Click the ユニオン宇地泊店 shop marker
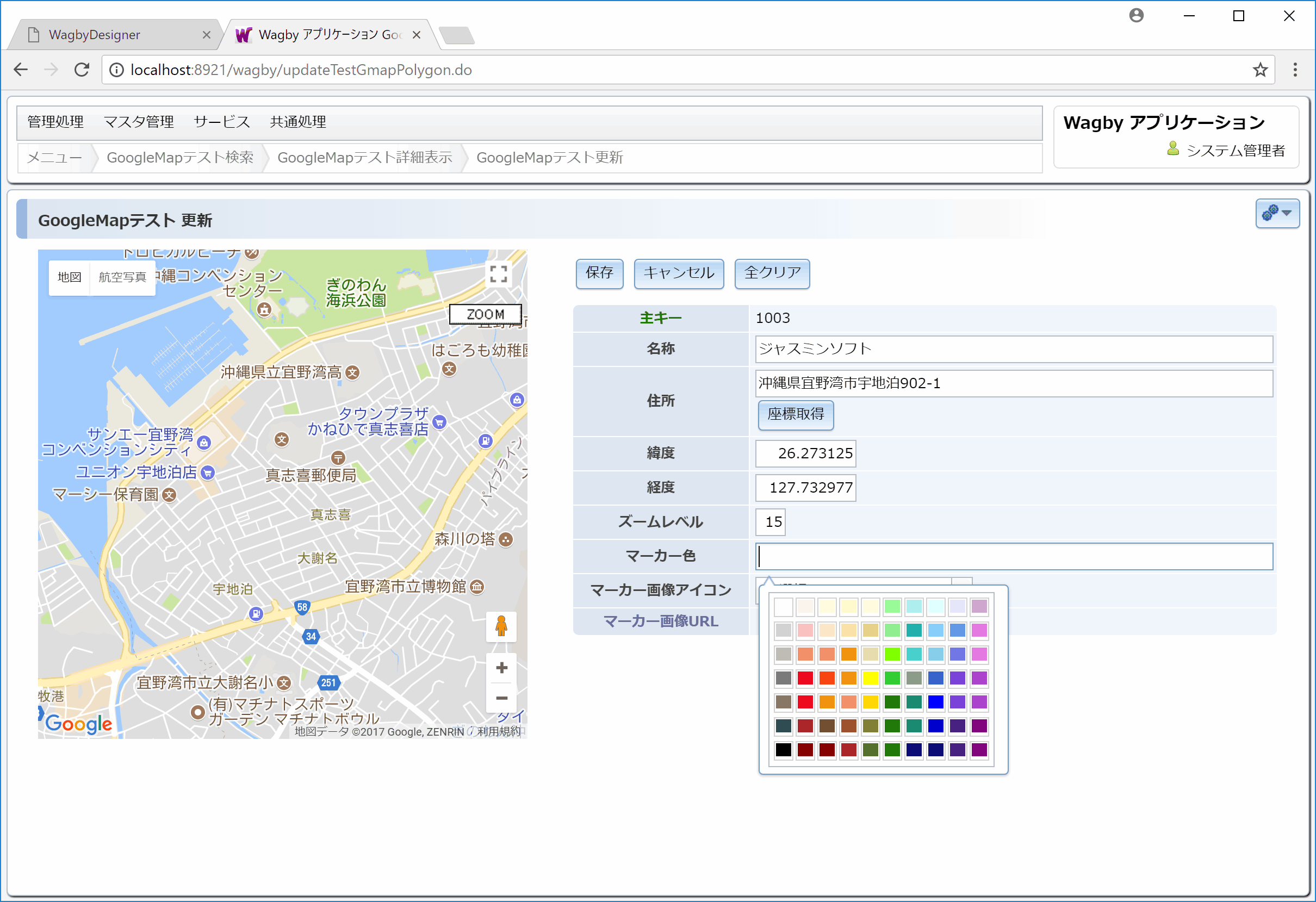The image size is (1316, 902). pyautogui.click(x=208, y=472)
